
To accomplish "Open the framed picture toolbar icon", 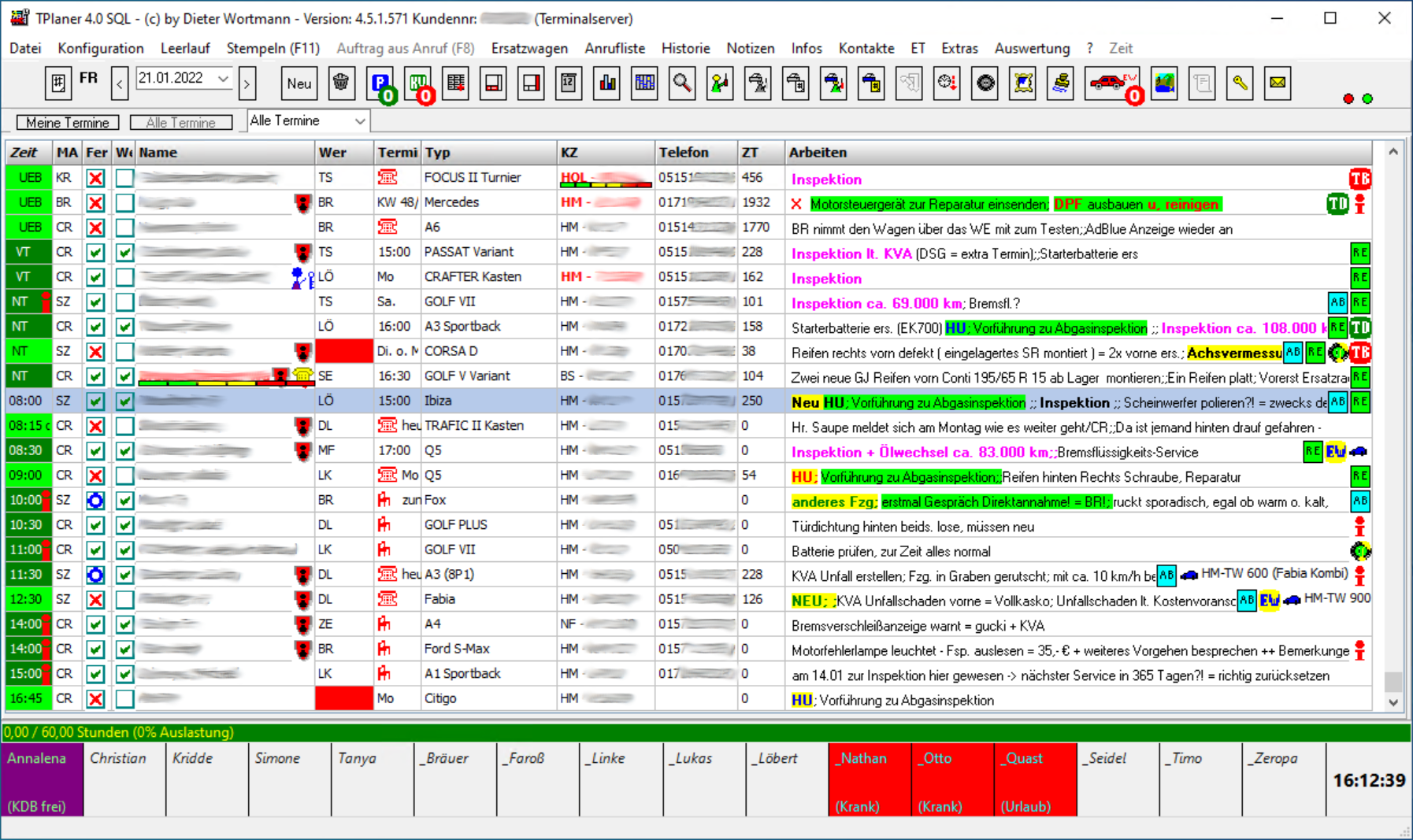I will (x=1023, y=83).
